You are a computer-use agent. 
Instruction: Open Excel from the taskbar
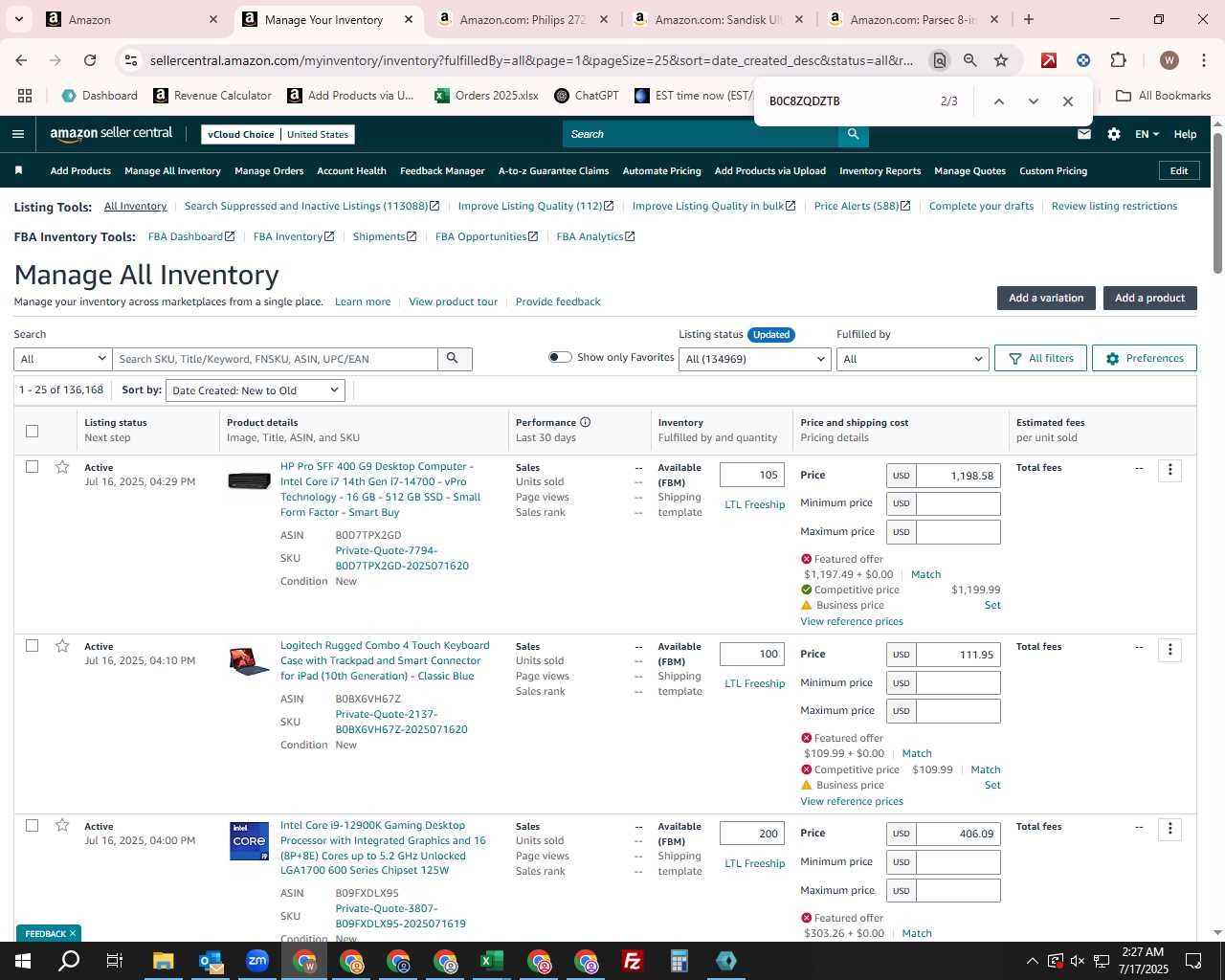(491, 961)
